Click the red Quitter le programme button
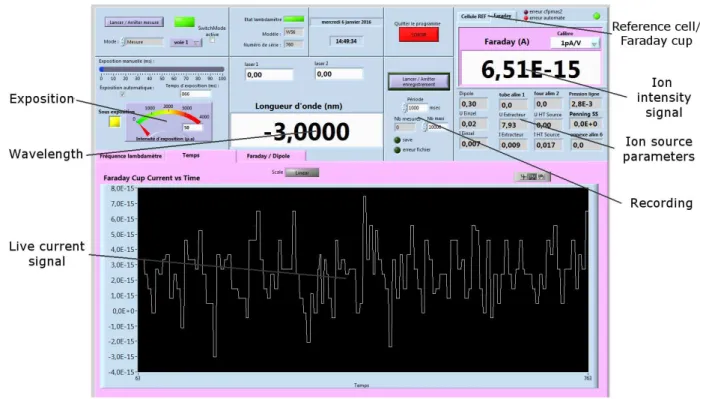 click(419, 35)
